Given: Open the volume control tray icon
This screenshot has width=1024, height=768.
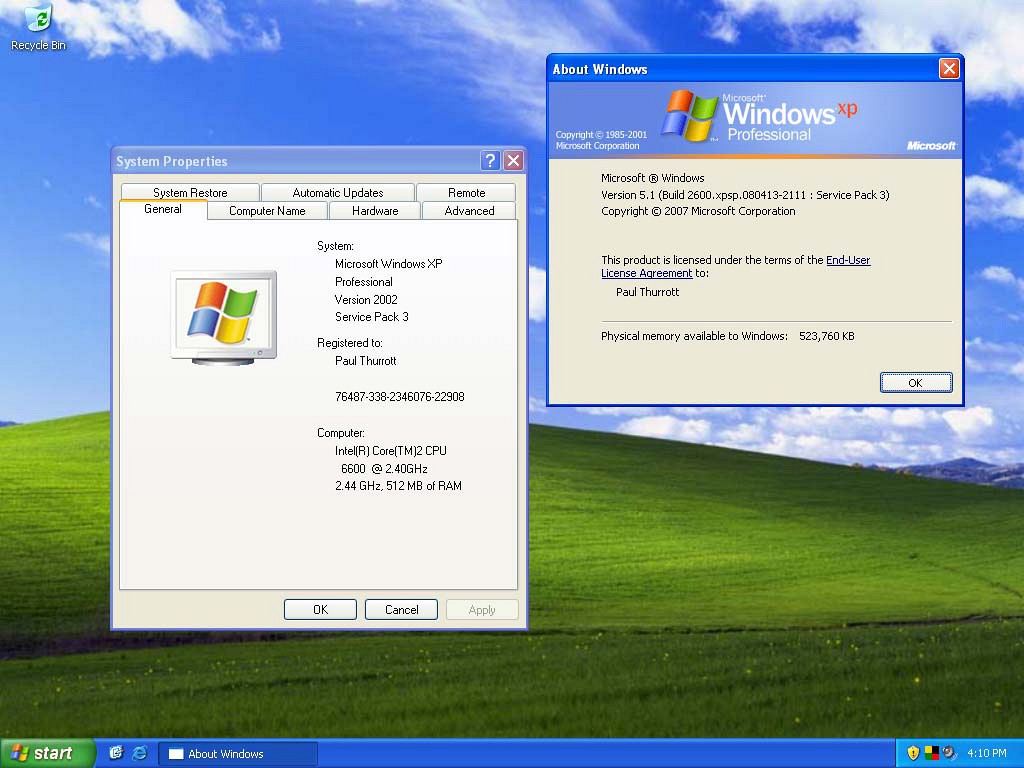Looking at the screenshot, I should tap(948, 753).
